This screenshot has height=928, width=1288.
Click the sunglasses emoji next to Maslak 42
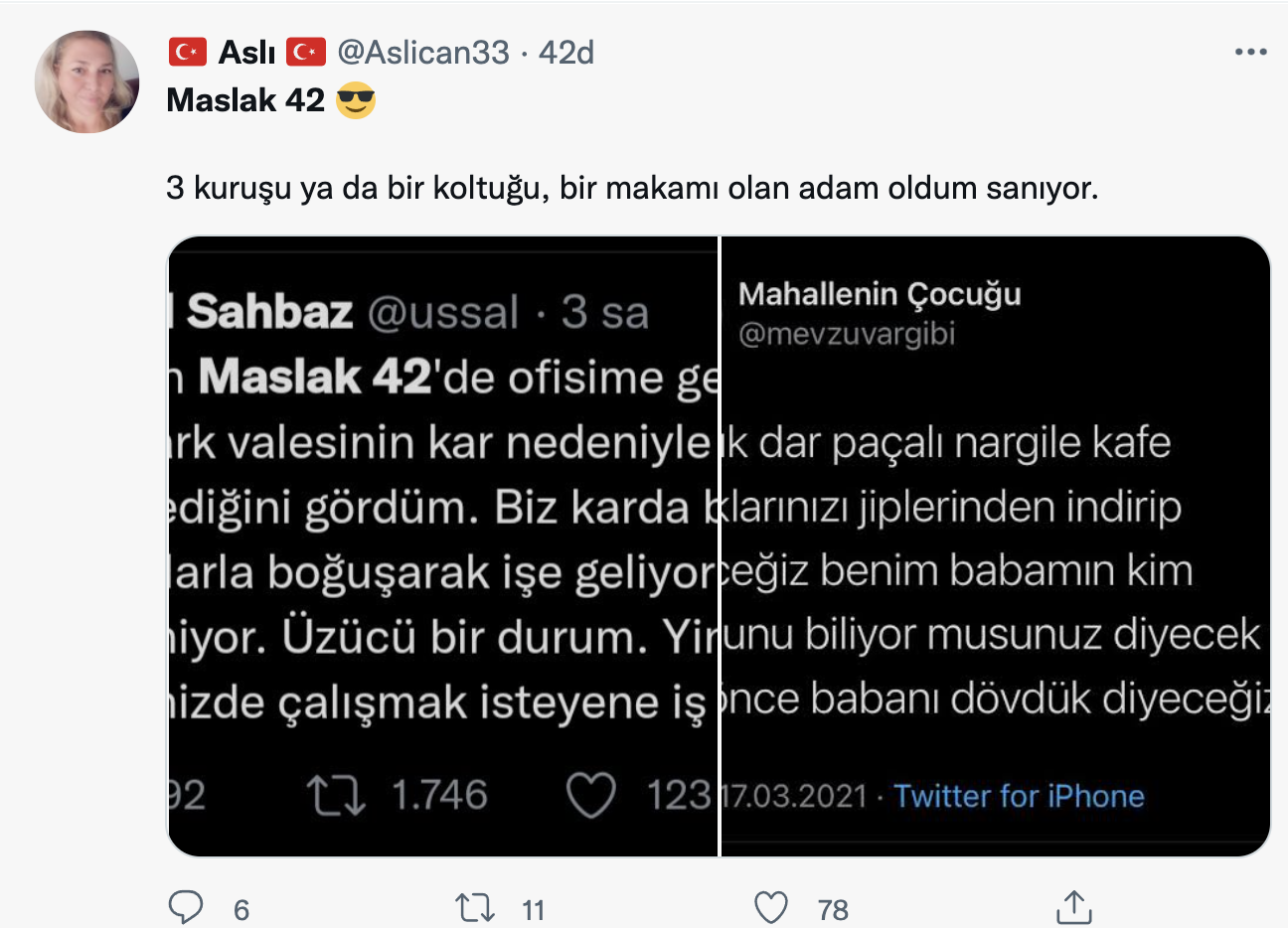(x=358, y=98)
